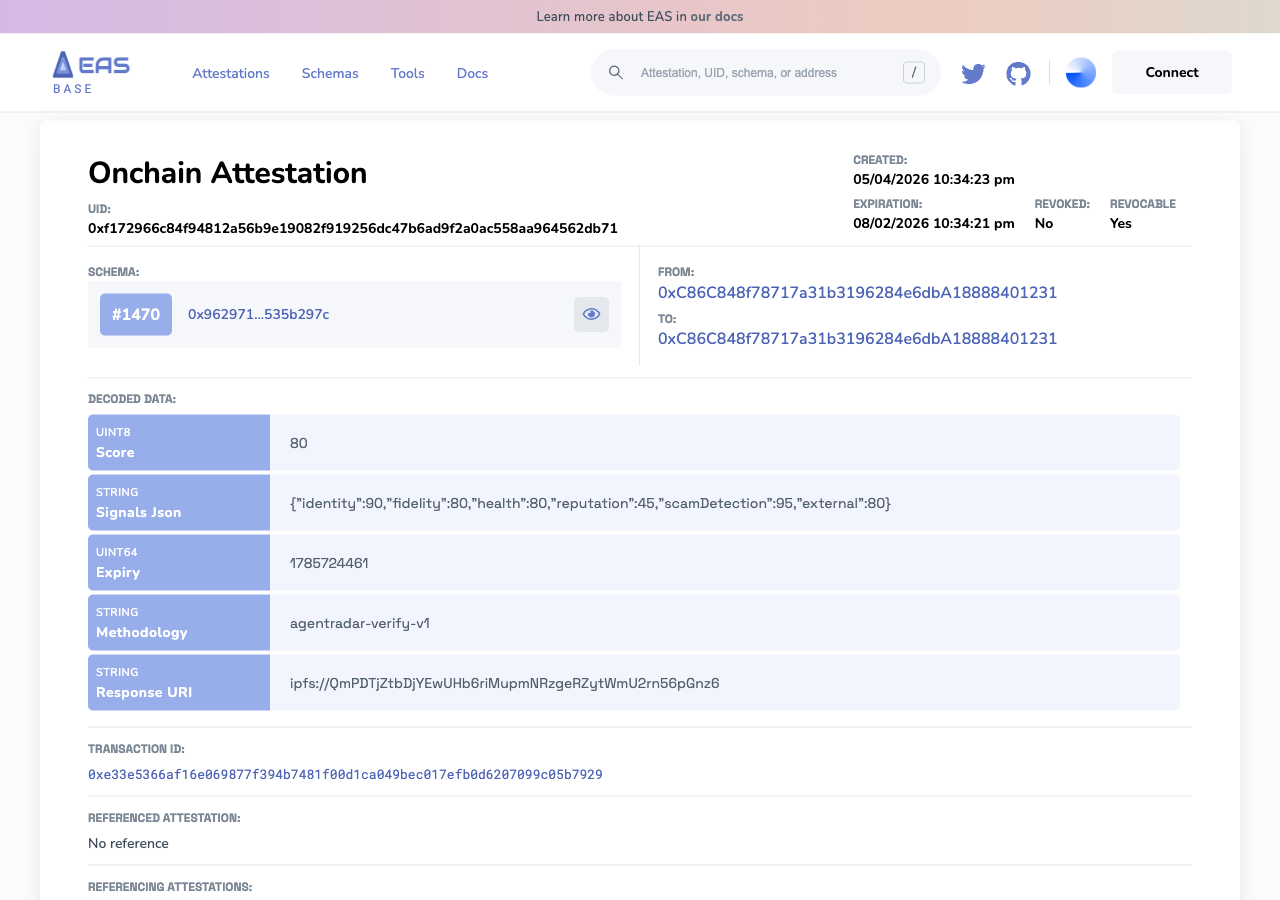Click the Connect button
Screen dimensions: 1280x900
(1172, 72)
